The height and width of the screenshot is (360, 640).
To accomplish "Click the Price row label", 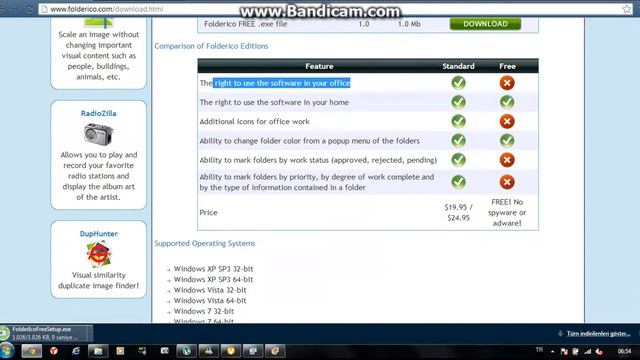I will [208, 212].
